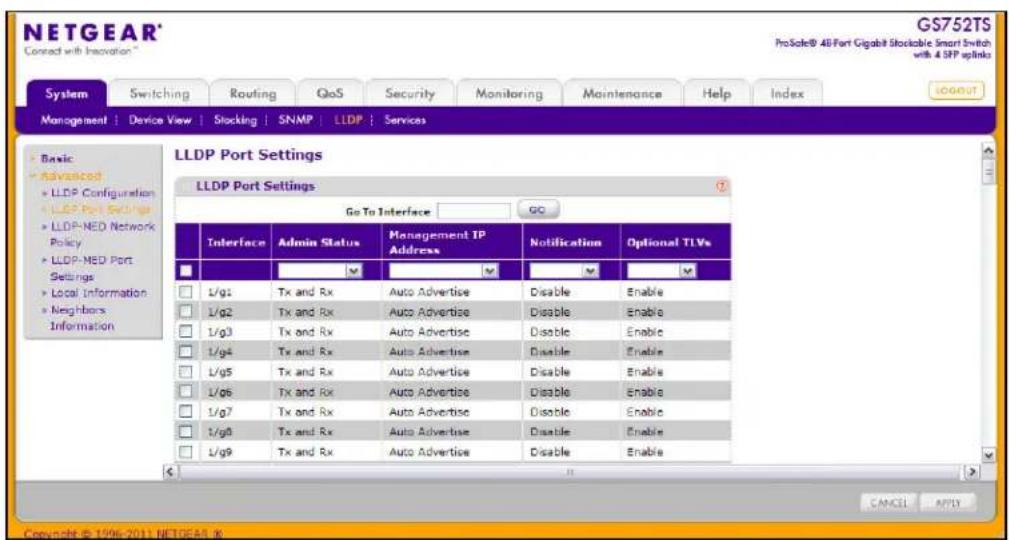Check the box for interface 1/g7
Image resolution: width=1009 pixels, height=540 pixels.
(x=187, y=412)
